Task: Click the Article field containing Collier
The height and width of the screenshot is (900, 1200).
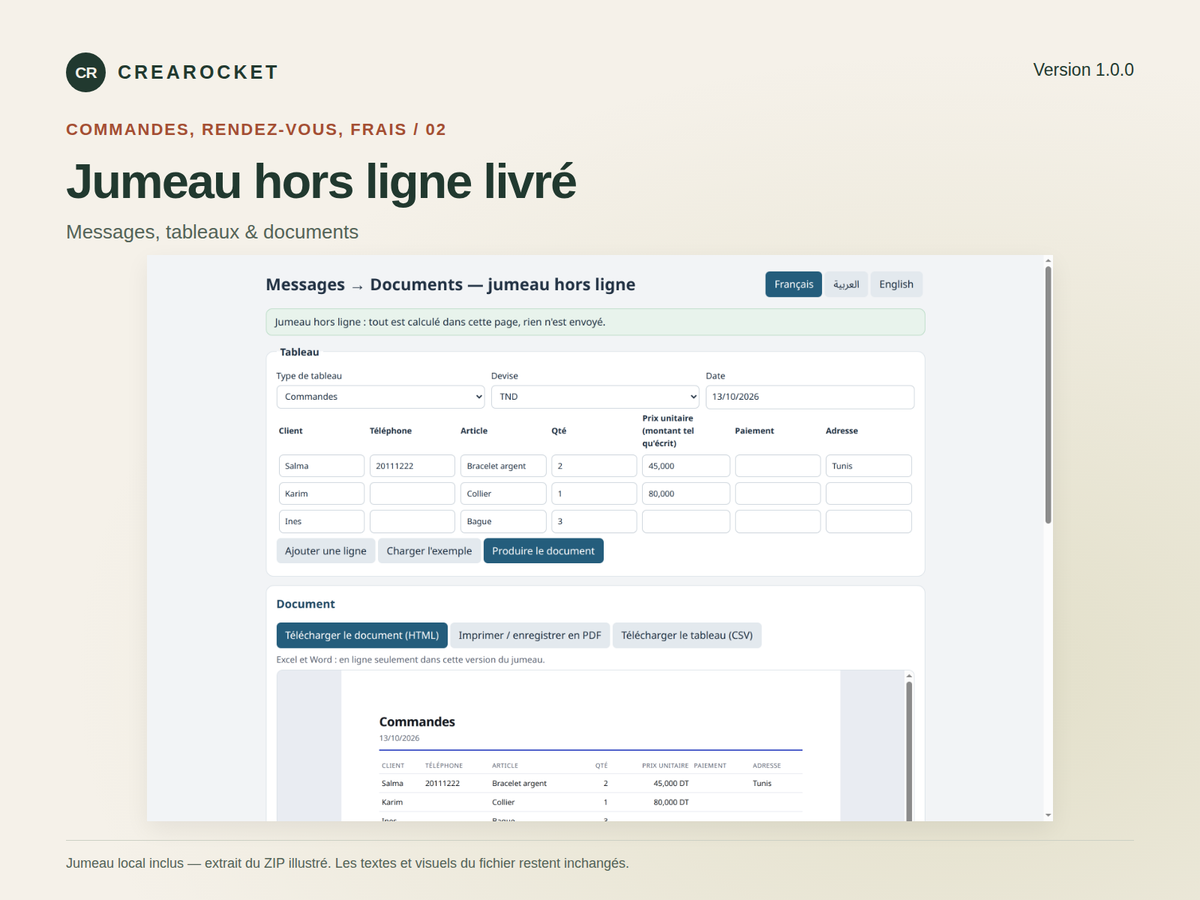Action: [x=503, y=494]
